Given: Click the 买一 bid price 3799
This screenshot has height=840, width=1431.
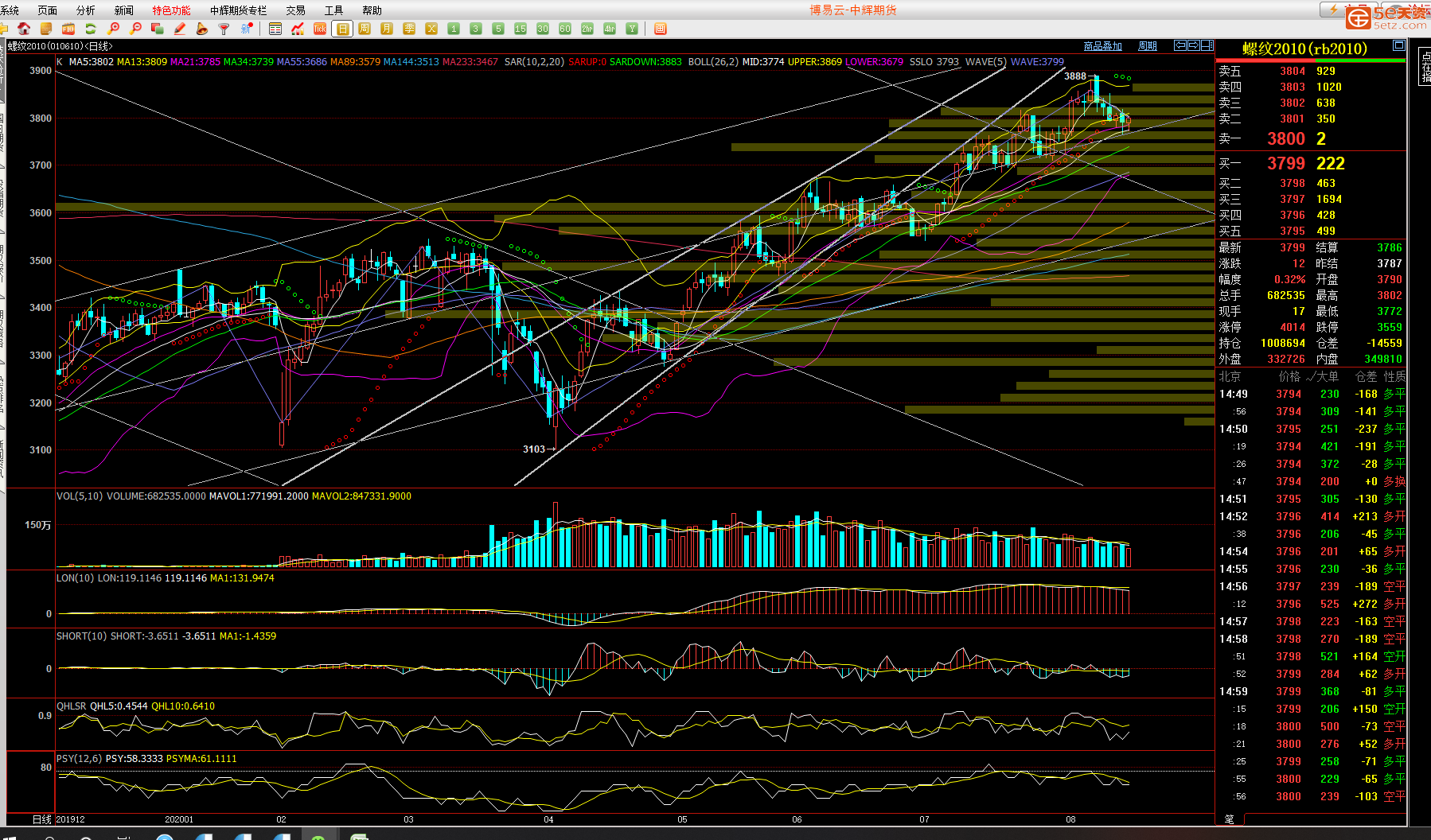Looking at the screenshot, I should click(1286, 163).
